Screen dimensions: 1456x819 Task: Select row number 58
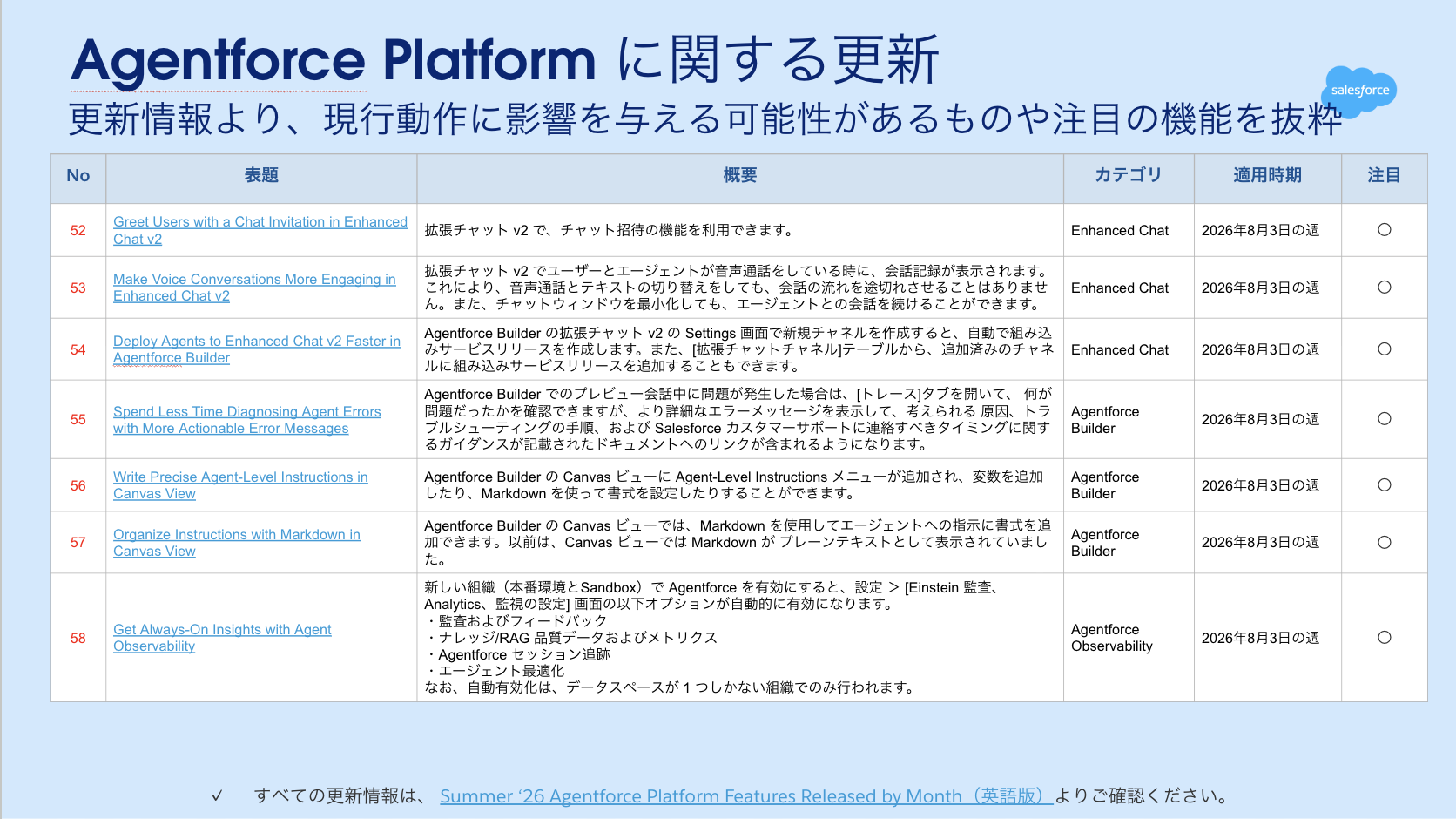(78, 638)
